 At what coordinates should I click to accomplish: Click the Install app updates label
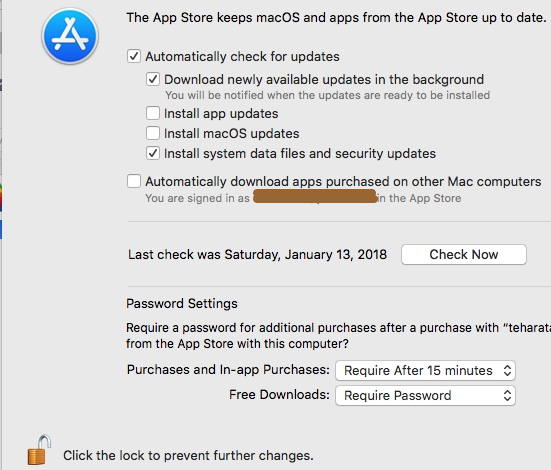pyautogui.click(x=221, y=114)
